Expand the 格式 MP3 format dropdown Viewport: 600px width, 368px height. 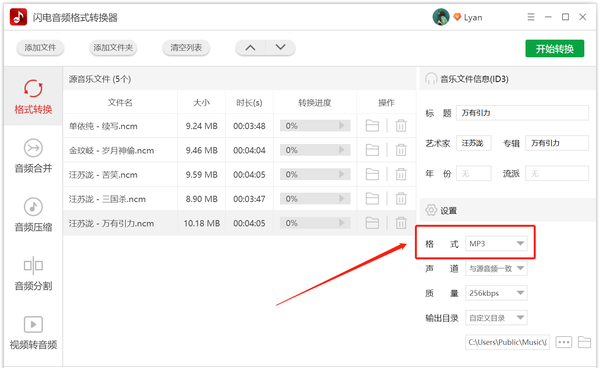496,244
